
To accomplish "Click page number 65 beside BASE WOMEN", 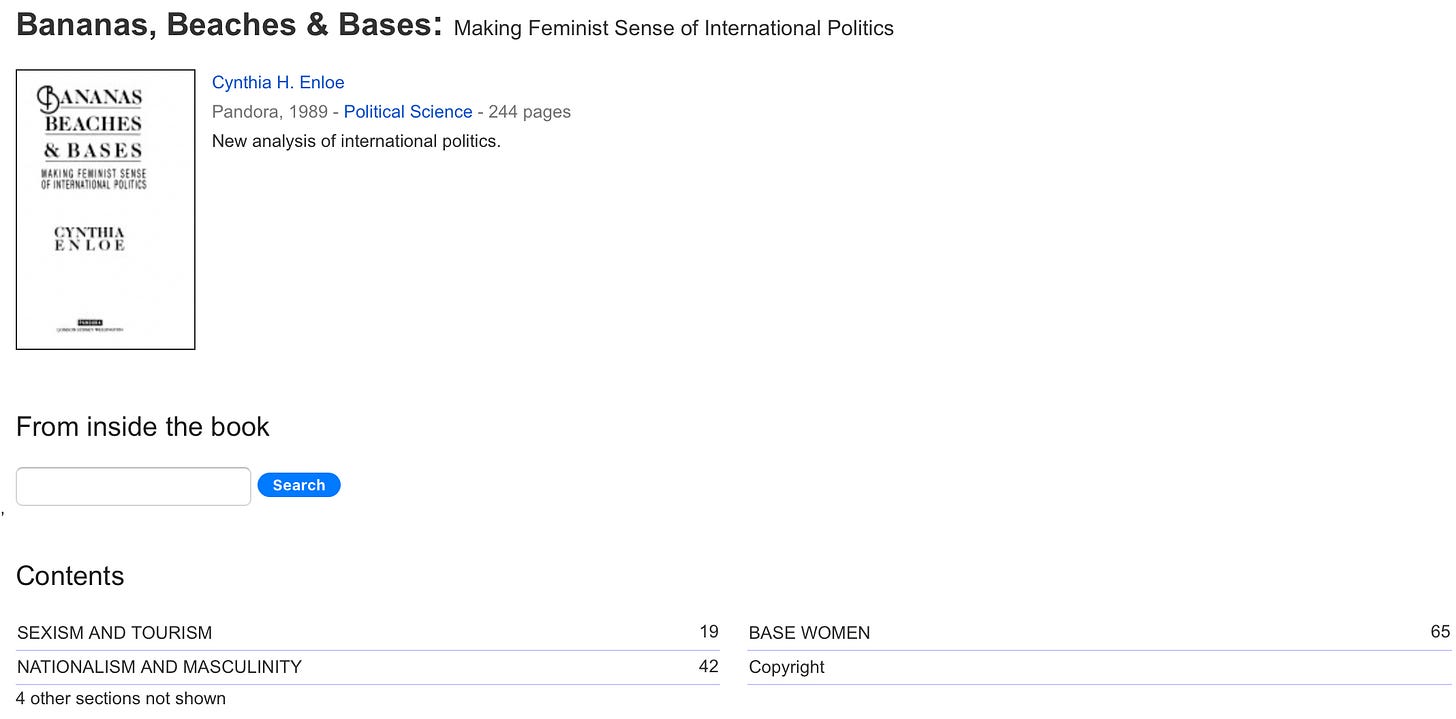I will 1440,632.
